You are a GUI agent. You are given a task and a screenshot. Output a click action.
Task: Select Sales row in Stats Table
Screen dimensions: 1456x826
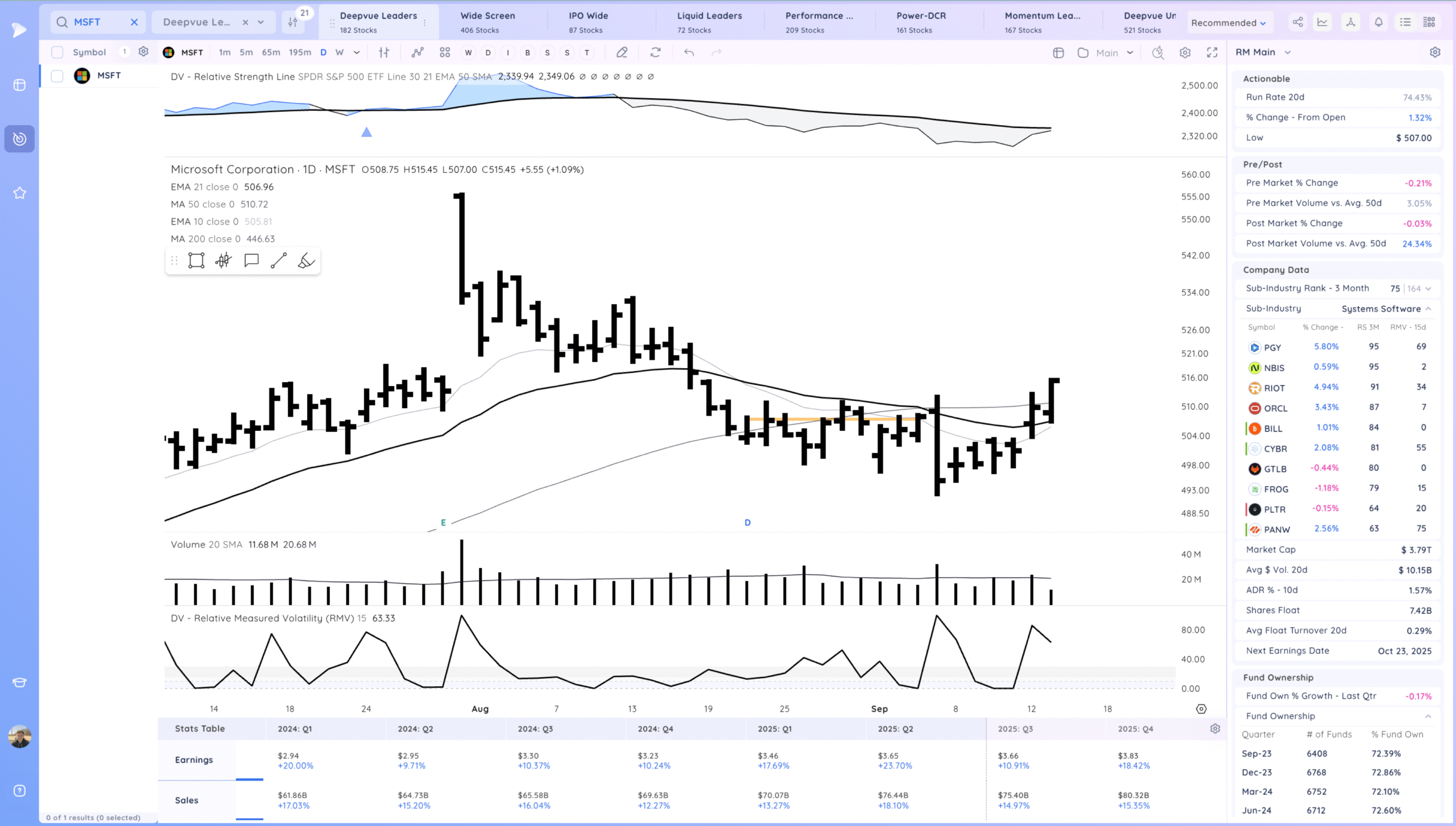187,800
